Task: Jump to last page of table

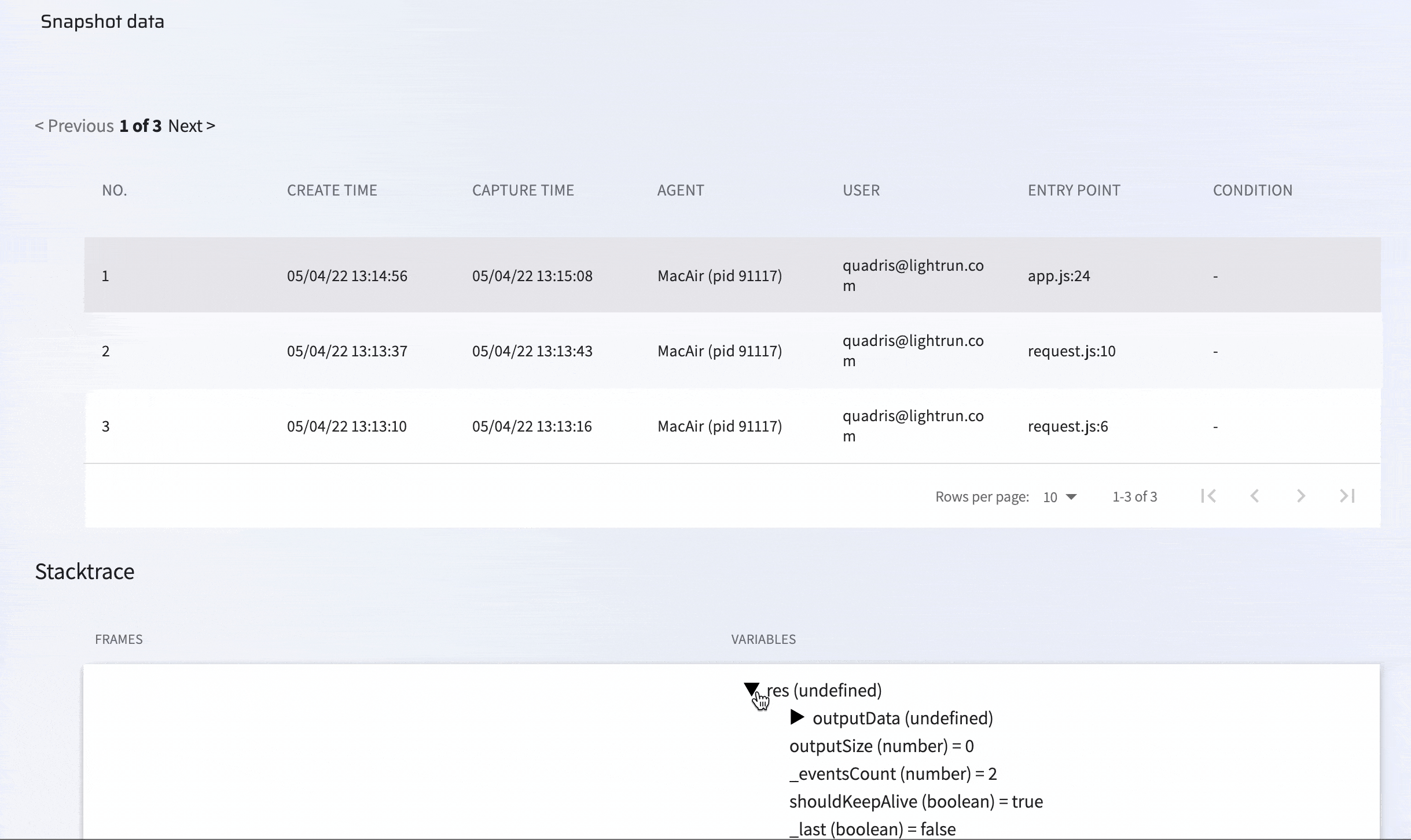Action: tap(1347, 496)
